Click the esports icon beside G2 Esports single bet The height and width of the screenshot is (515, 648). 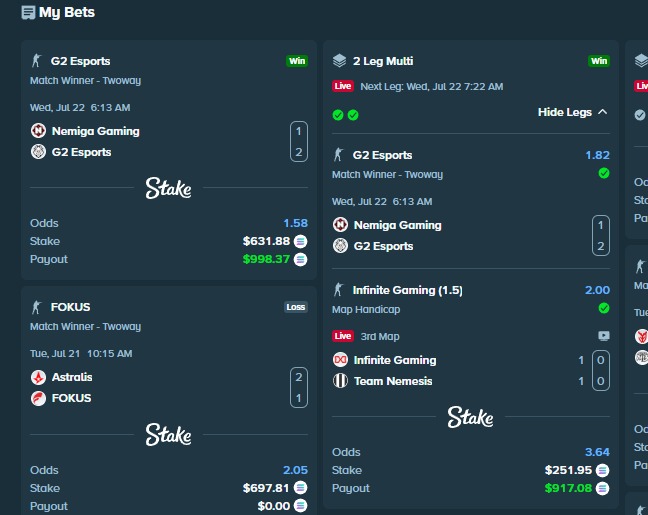coord(36,61)
